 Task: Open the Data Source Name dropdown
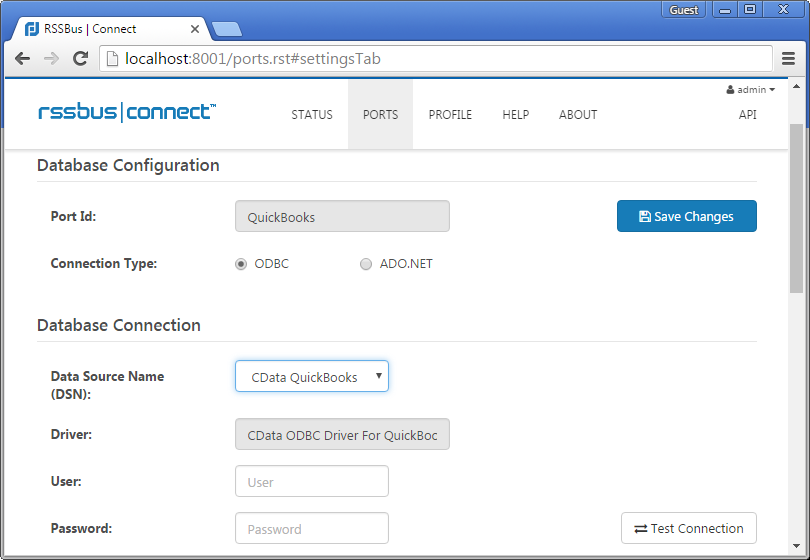coord(311,377)
